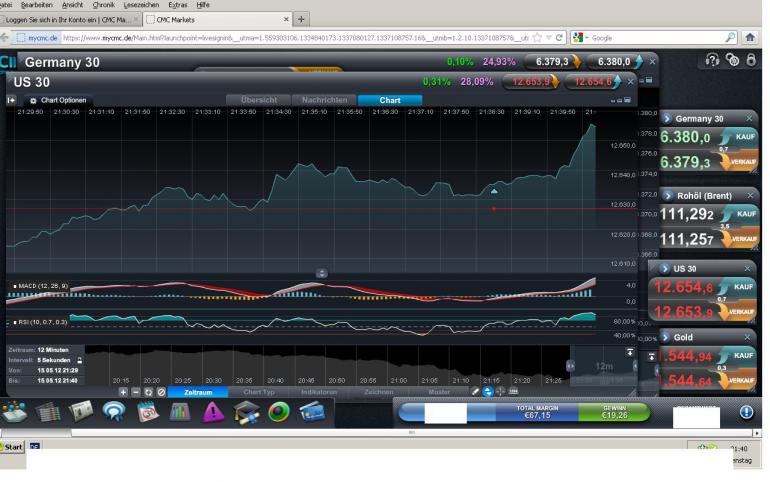
Task: Click the credit card payments icon
Action: [312, 411]
